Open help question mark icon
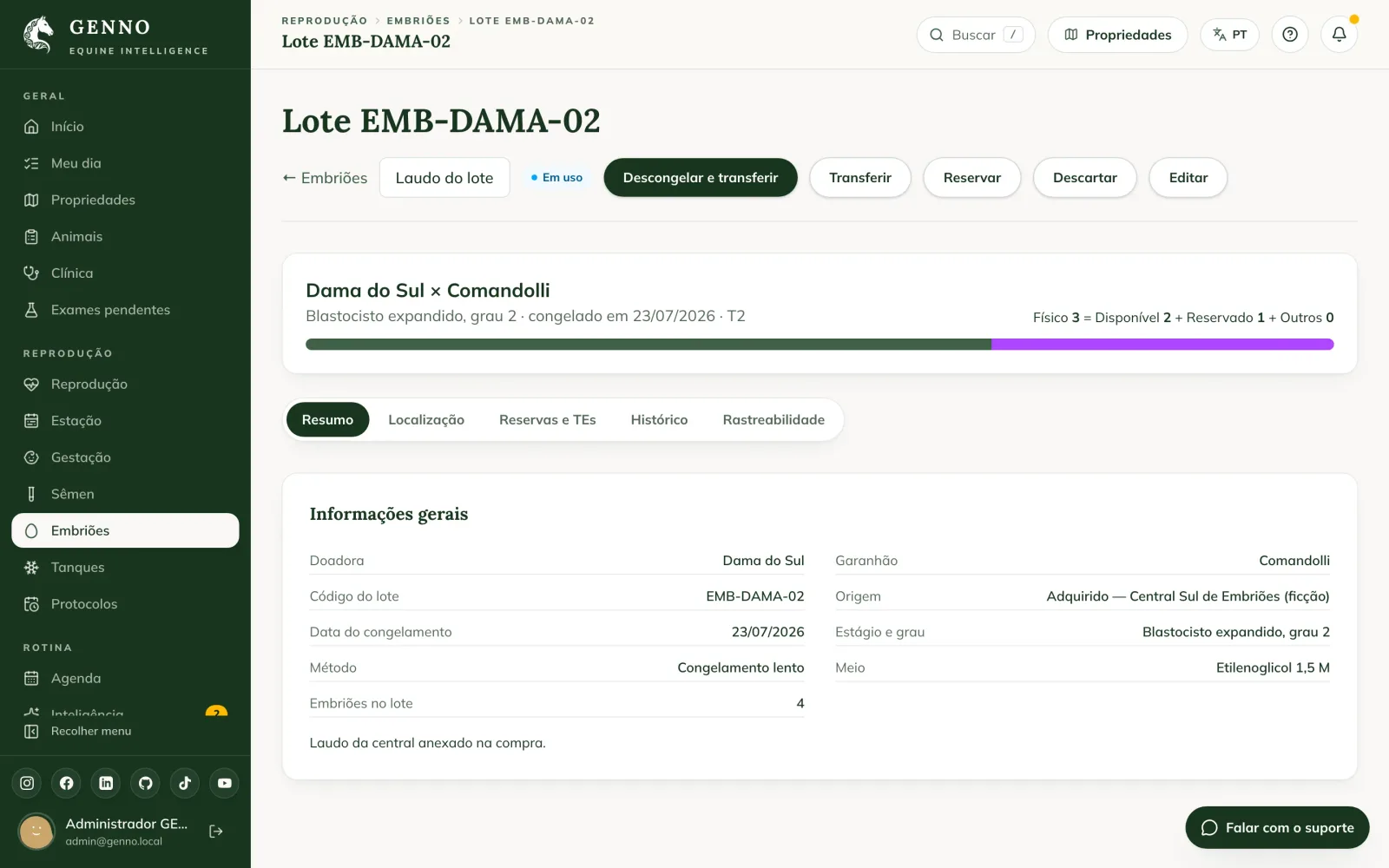This screenshot has width=1389, height=868. coord(1290,35)
